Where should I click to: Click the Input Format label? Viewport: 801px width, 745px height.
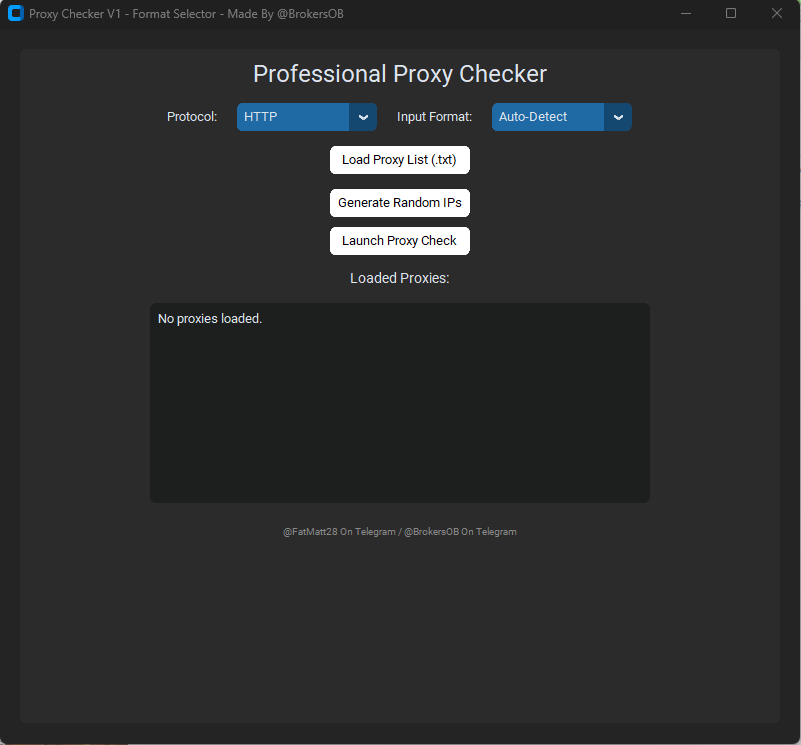(434, 117)
